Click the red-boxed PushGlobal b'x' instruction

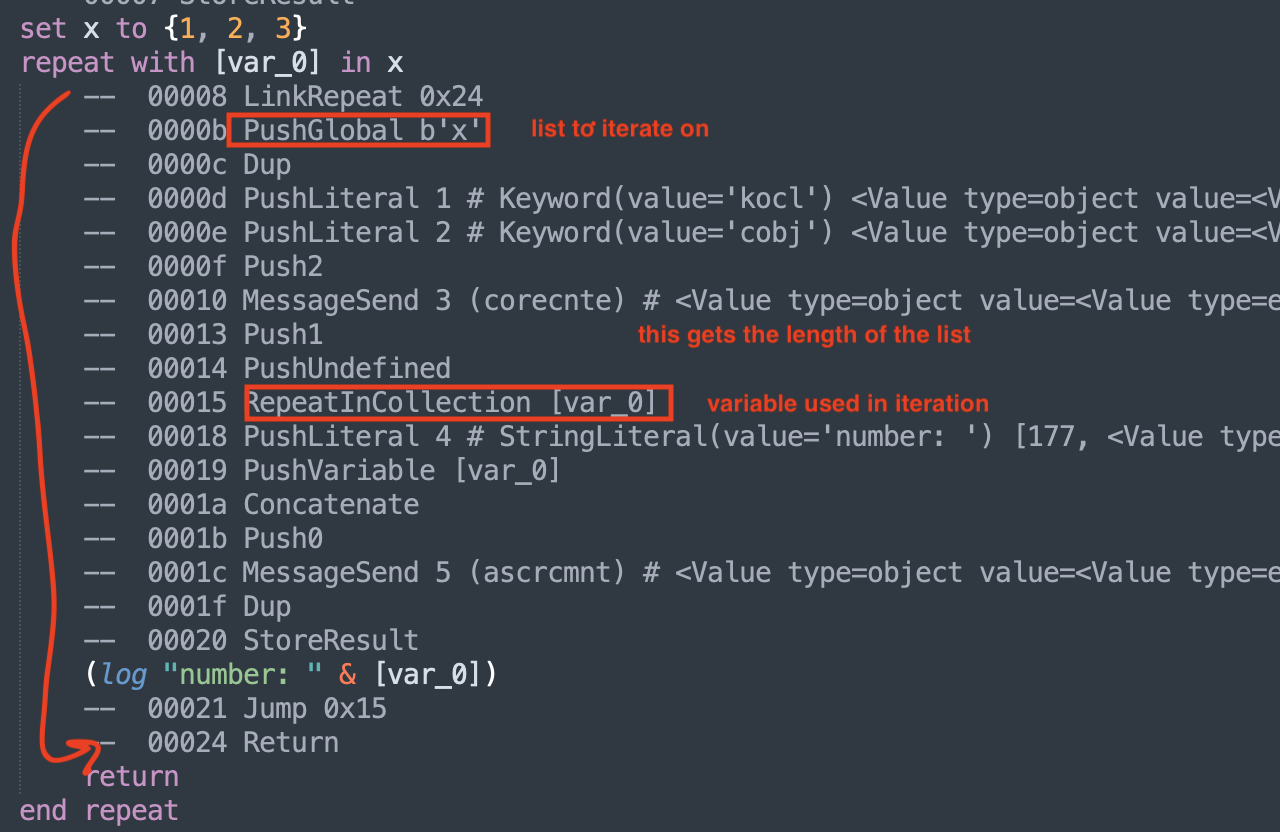358,130
